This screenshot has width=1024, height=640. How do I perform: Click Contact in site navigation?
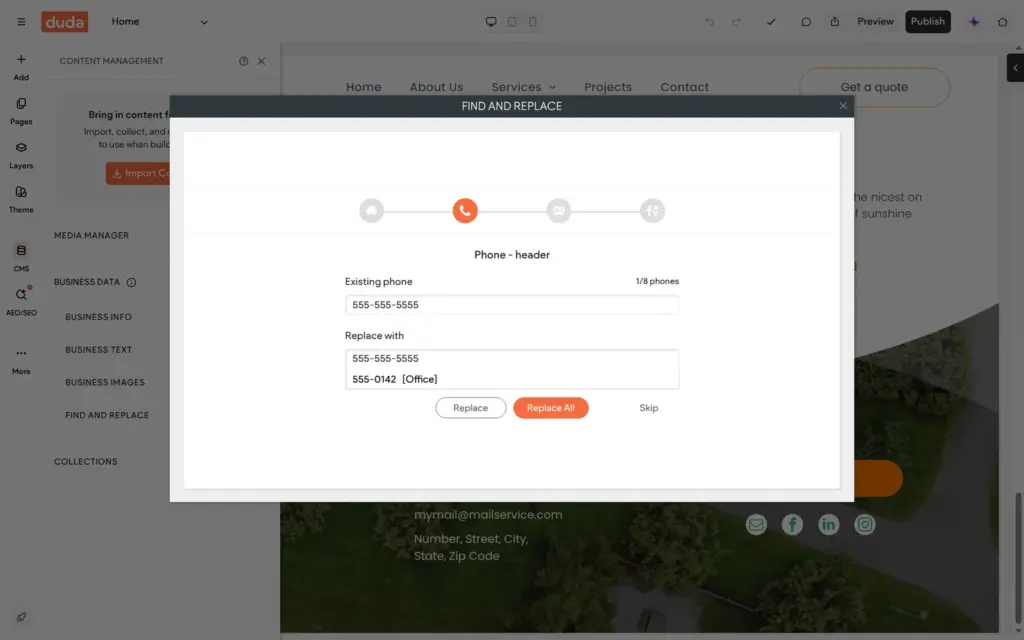point(684,87)
